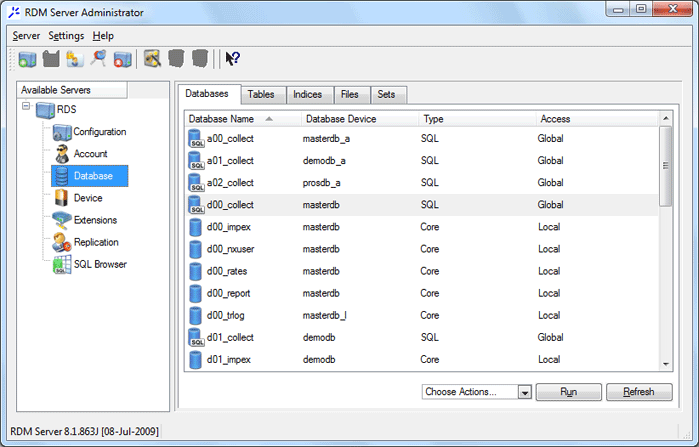The height and width of the screenshot is (447, 699).
Task: Sort by the Database Name column header
Action: [243, 119]
